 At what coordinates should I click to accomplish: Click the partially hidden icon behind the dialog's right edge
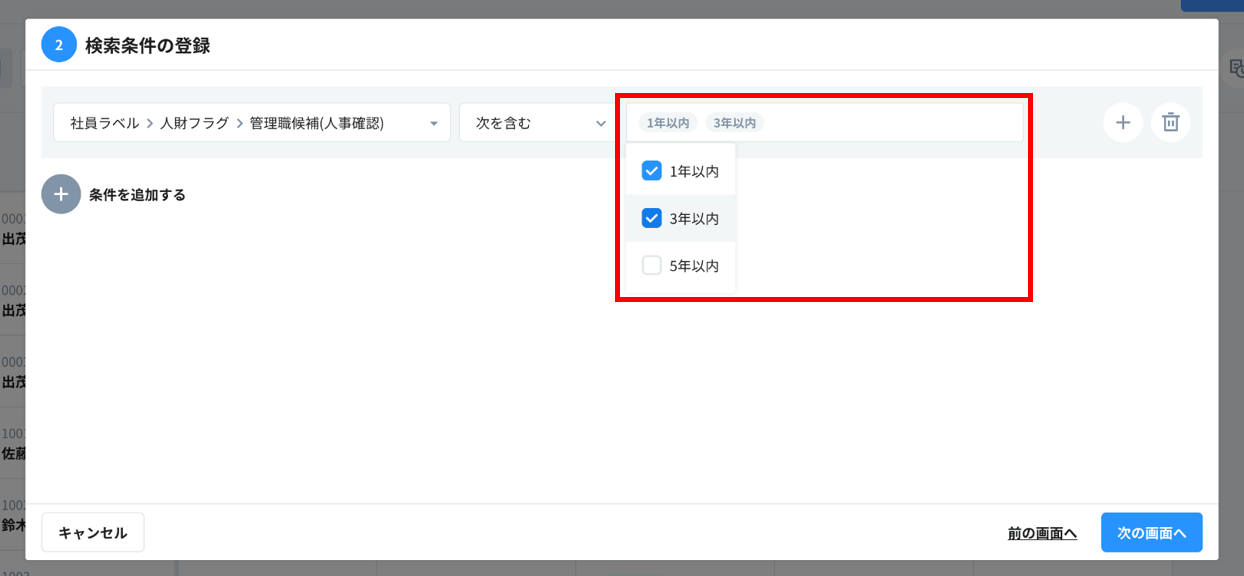1234,67
